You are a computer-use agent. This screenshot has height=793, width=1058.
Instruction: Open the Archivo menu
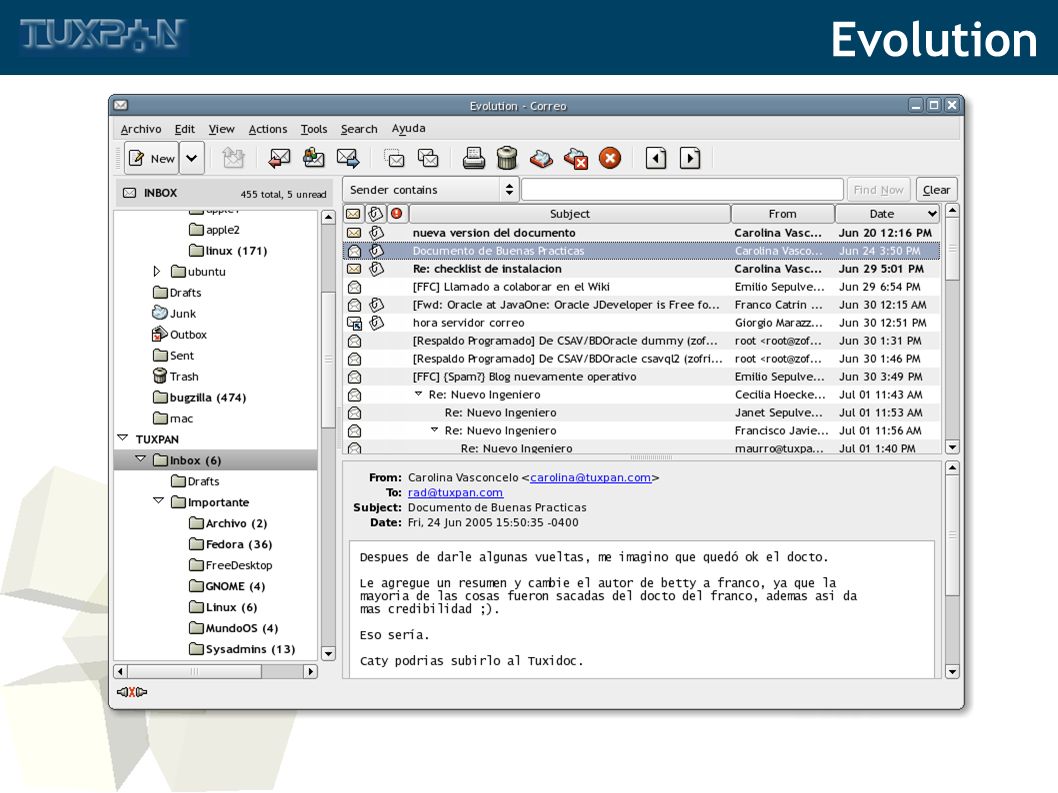point(141,129)
